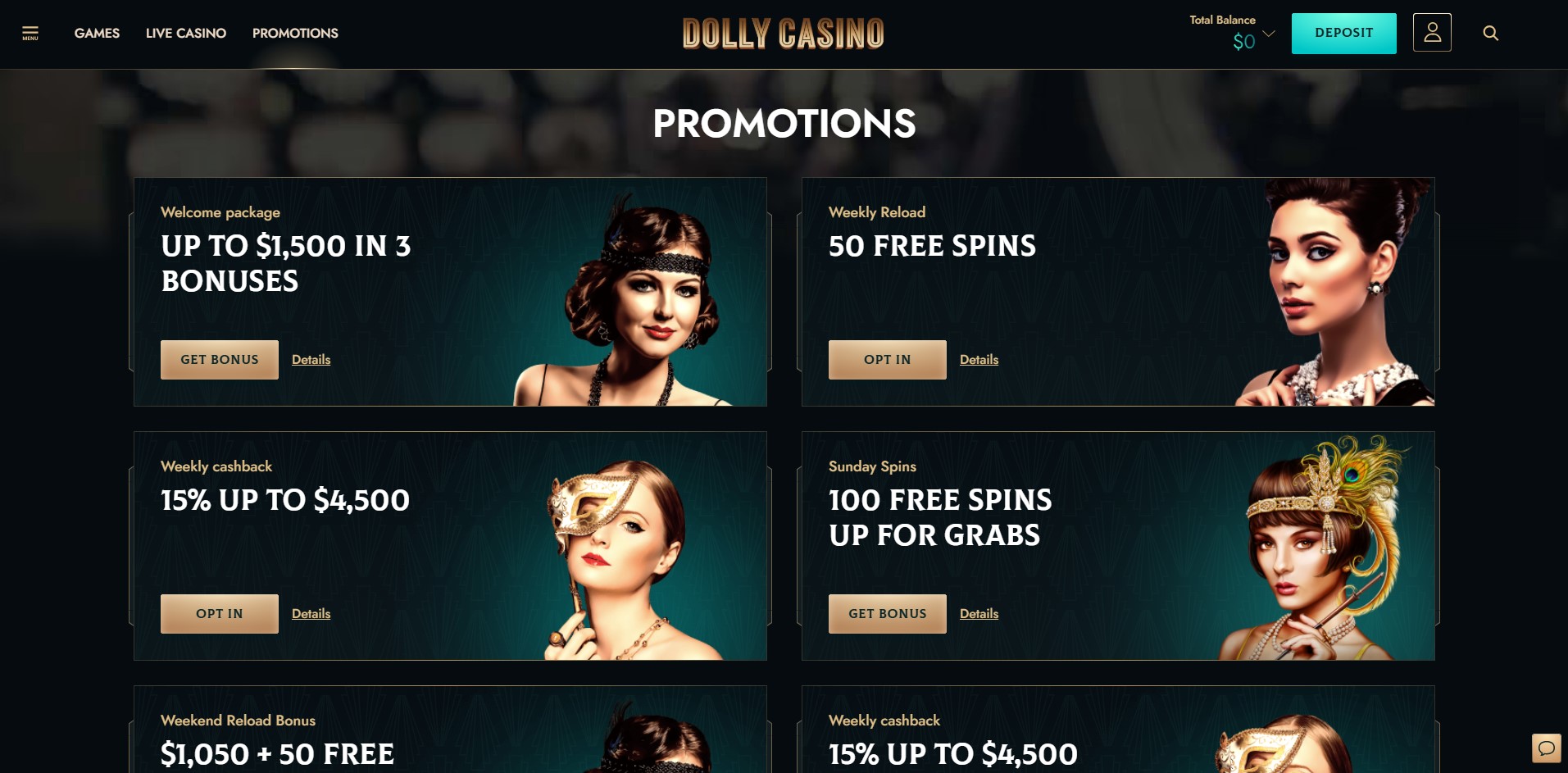
Task: Opt in to Weekly cashback 15%
Action: (220, 614)
